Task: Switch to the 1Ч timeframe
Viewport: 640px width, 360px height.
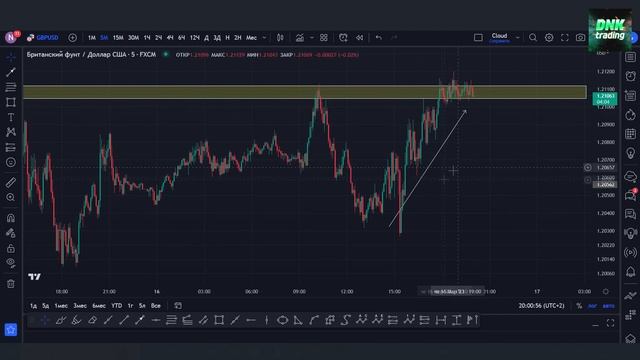Action: click(147, 38)
